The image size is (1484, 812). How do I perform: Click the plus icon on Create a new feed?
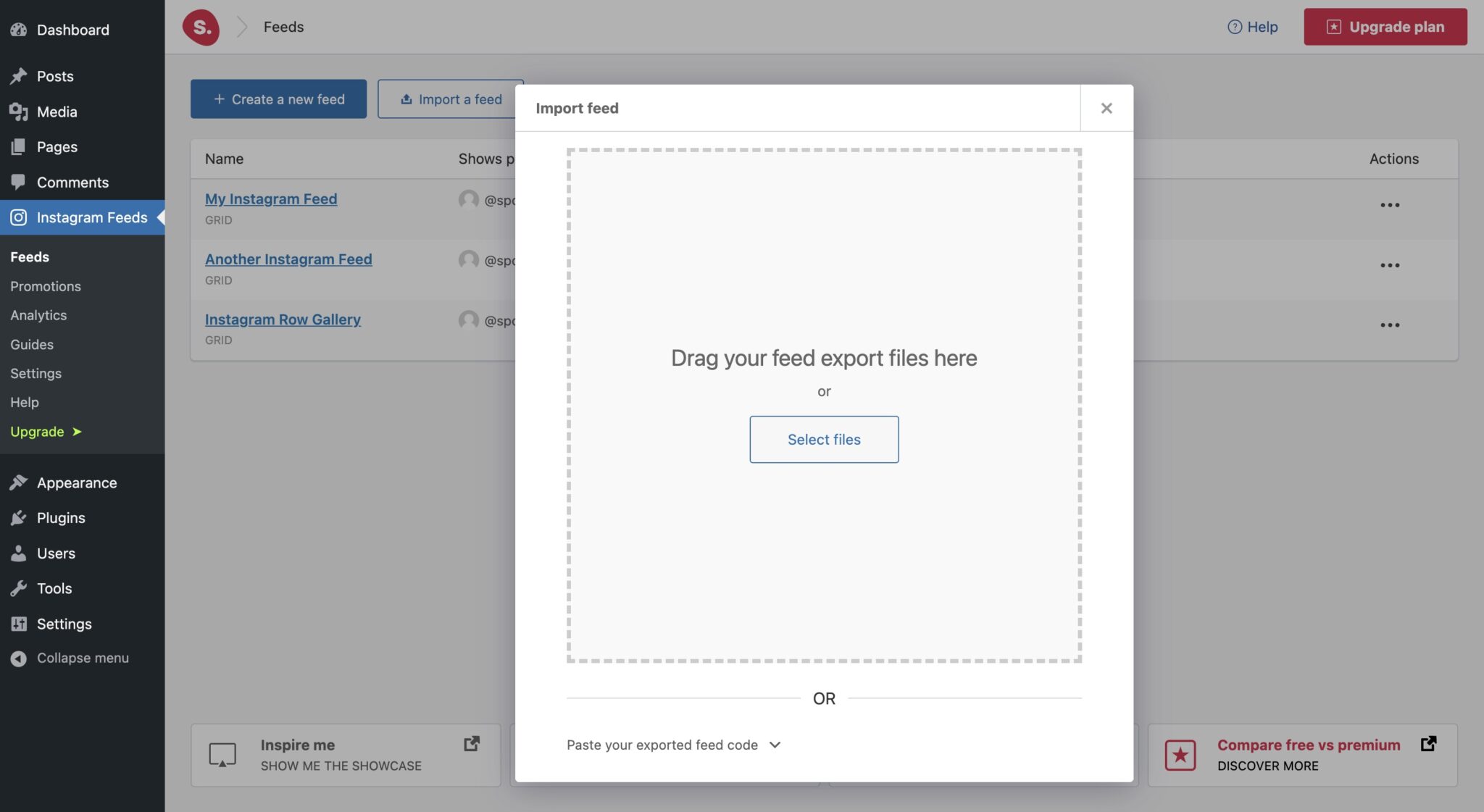coord(219,99)
